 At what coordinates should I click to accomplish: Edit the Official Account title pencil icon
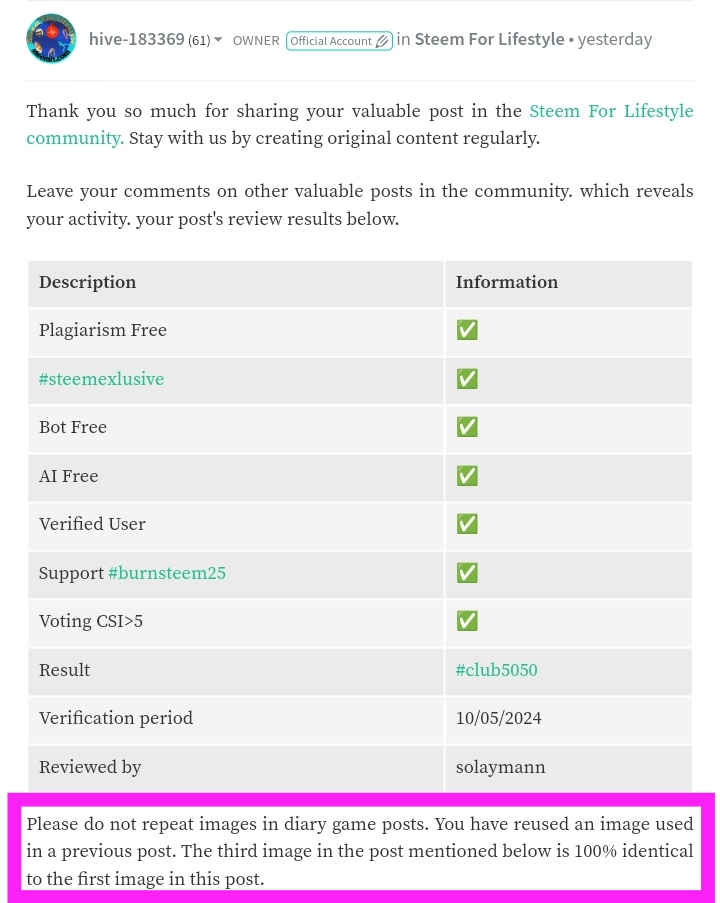(382, 41)
